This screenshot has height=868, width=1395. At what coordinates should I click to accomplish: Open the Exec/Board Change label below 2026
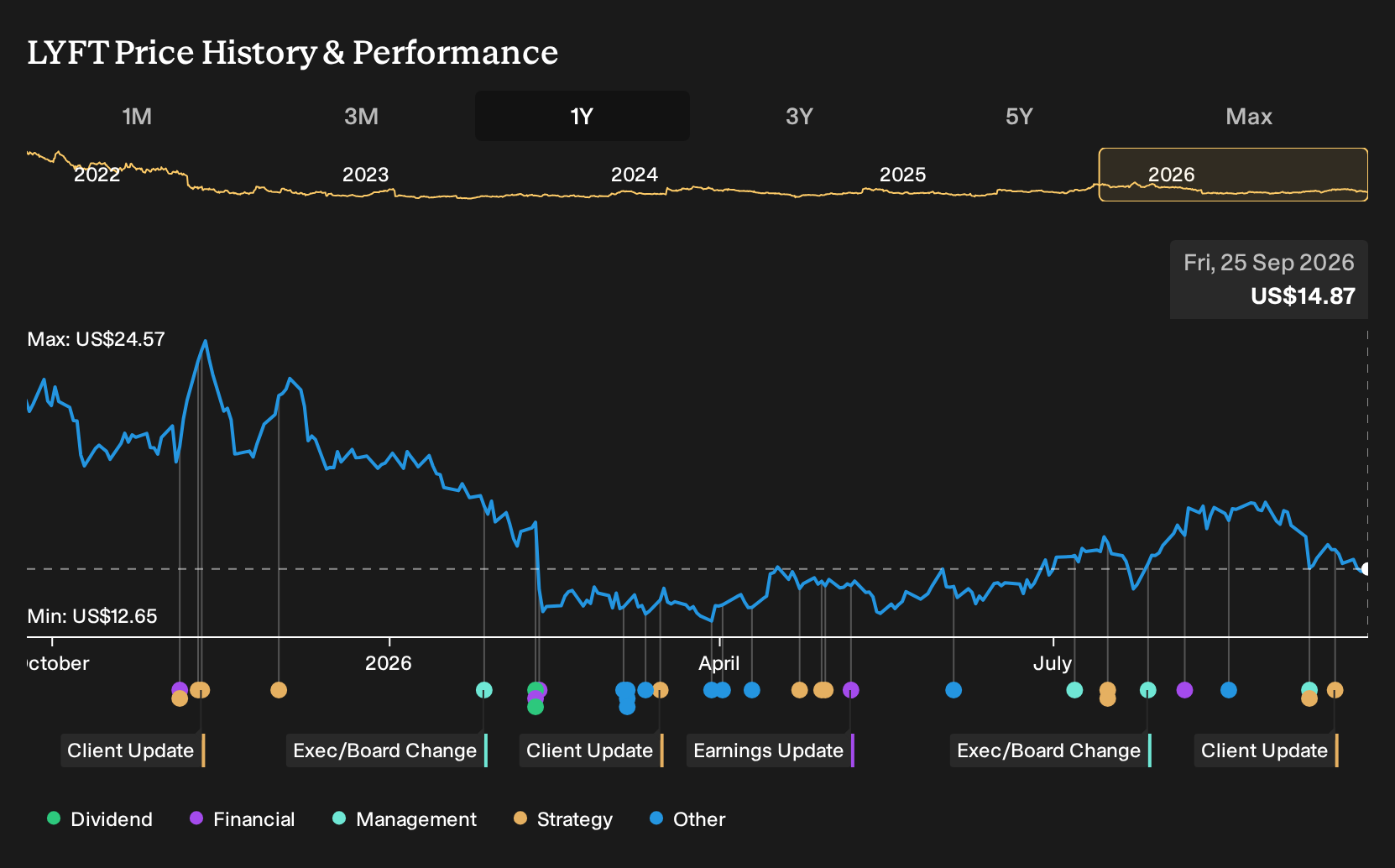387,750
